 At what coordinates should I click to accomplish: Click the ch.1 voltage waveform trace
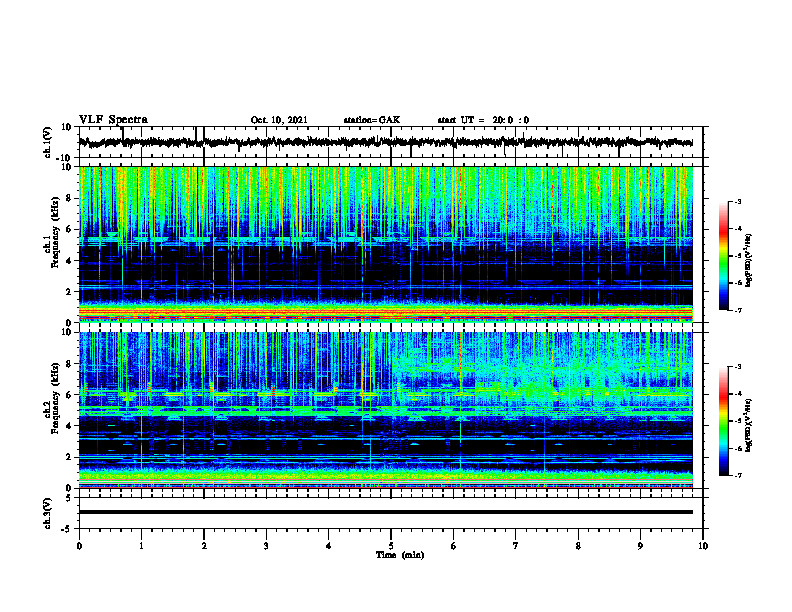pos(385,142)
